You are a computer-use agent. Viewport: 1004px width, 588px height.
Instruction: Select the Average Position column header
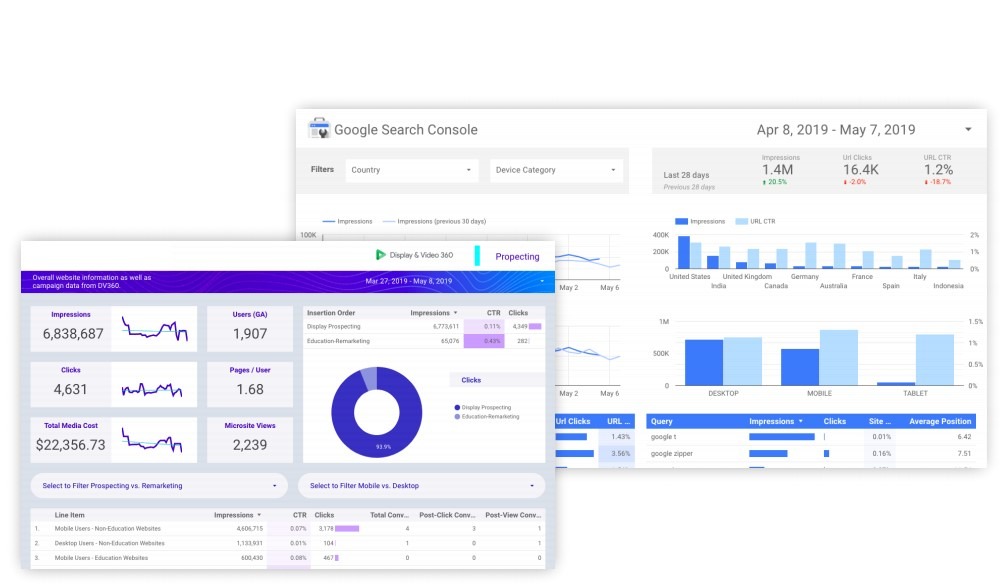(940, 421)
